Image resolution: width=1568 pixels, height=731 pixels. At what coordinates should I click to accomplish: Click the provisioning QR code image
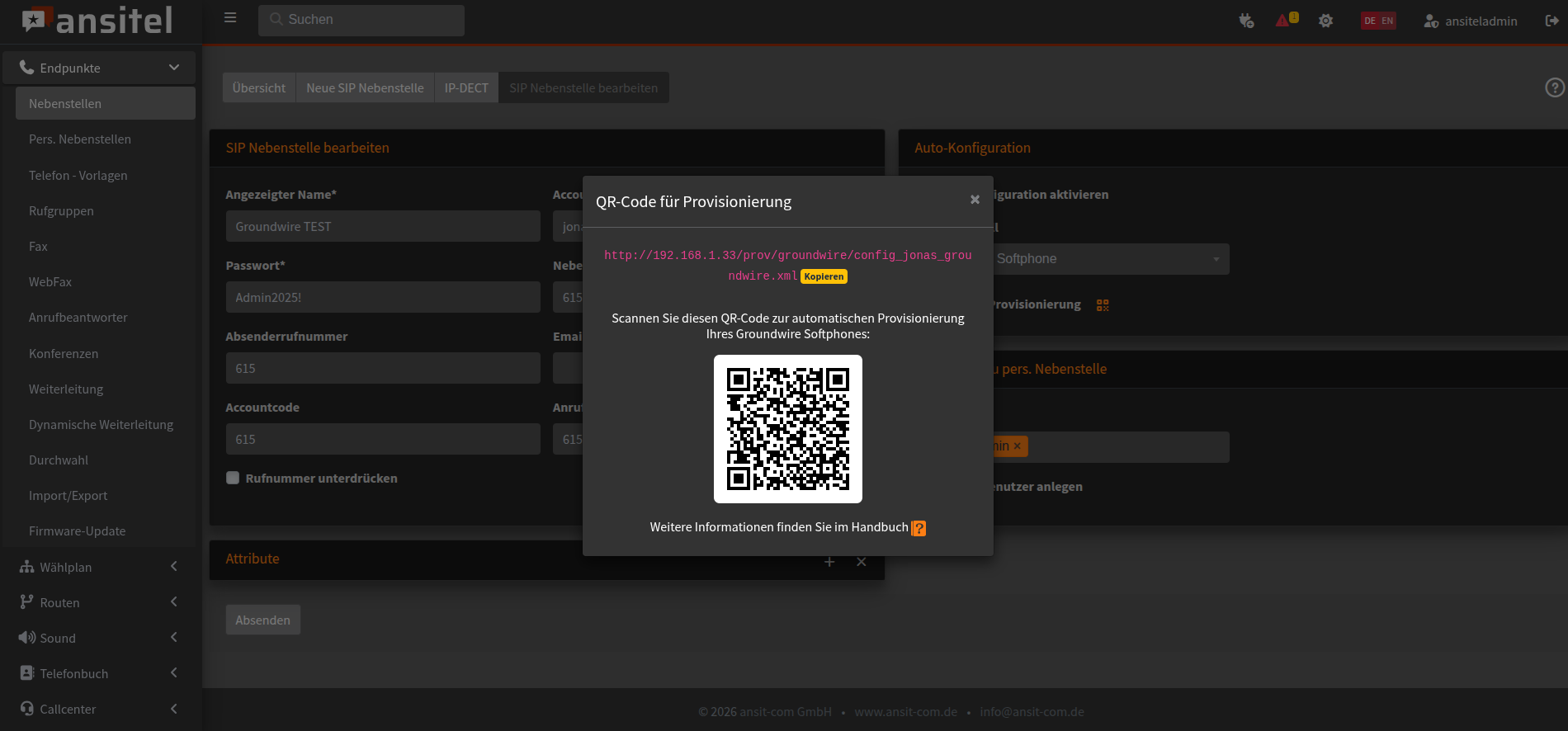[x=788, y=429]
